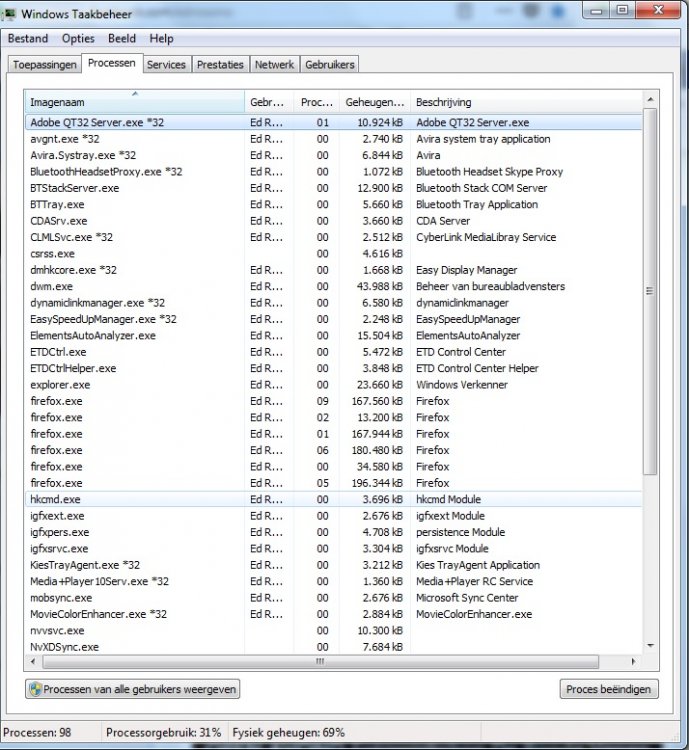
Task: Select the explorer.exe process row
Action: tap(60, 385)
